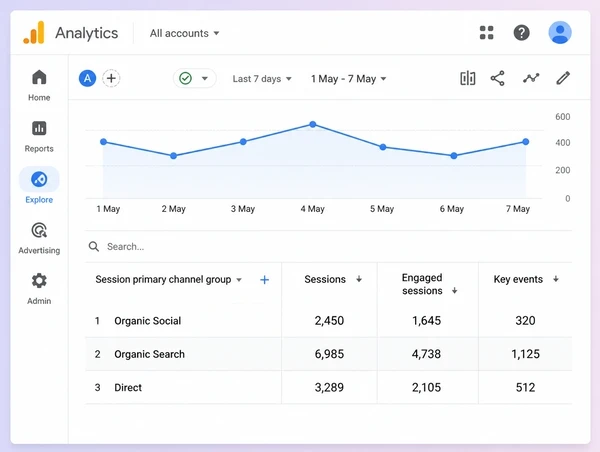Image resolution: width=600 pixels, height=452 pixels.
Task: Open Advertising in sidebar
Action: pyautogui.click(x=39, y=238)
